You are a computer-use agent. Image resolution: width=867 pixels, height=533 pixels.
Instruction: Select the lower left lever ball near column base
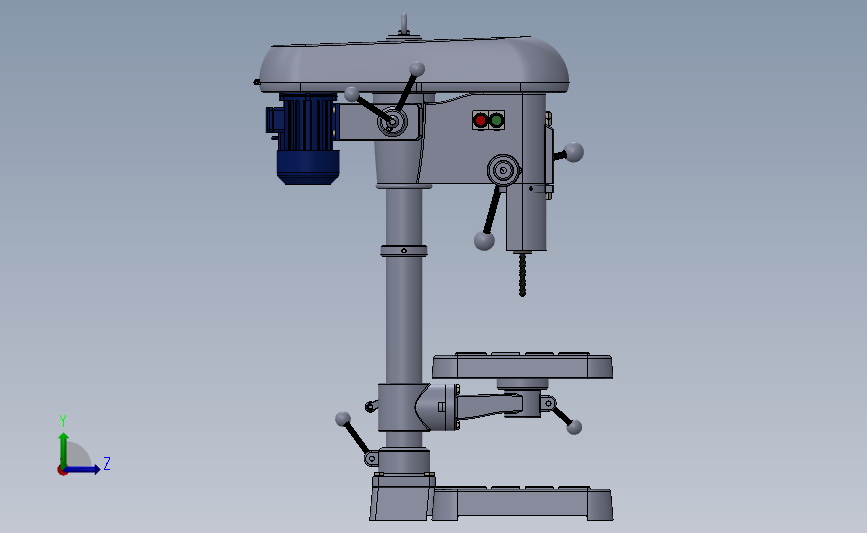click(x=343, y=419)
